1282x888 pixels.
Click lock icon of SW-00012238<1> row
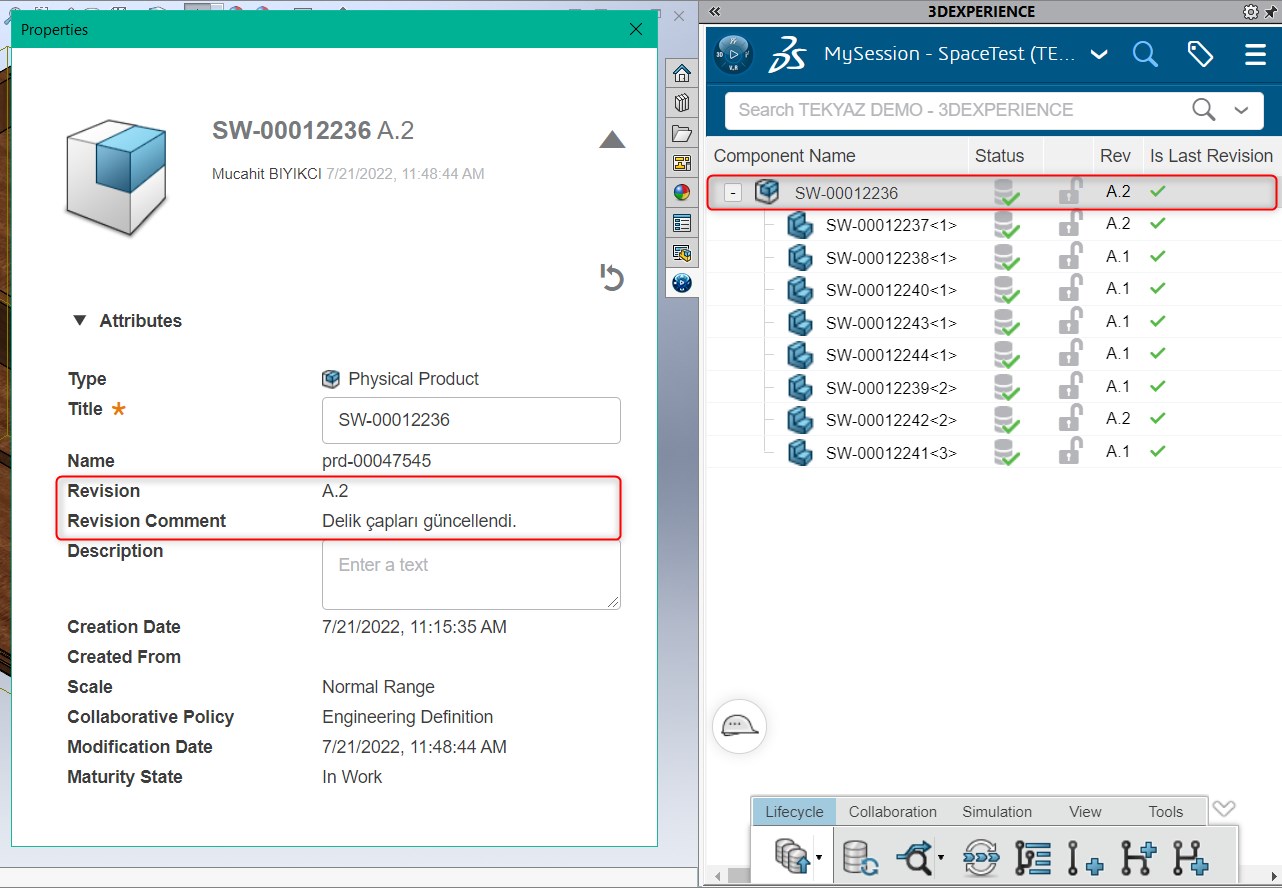click(1070, 256)
